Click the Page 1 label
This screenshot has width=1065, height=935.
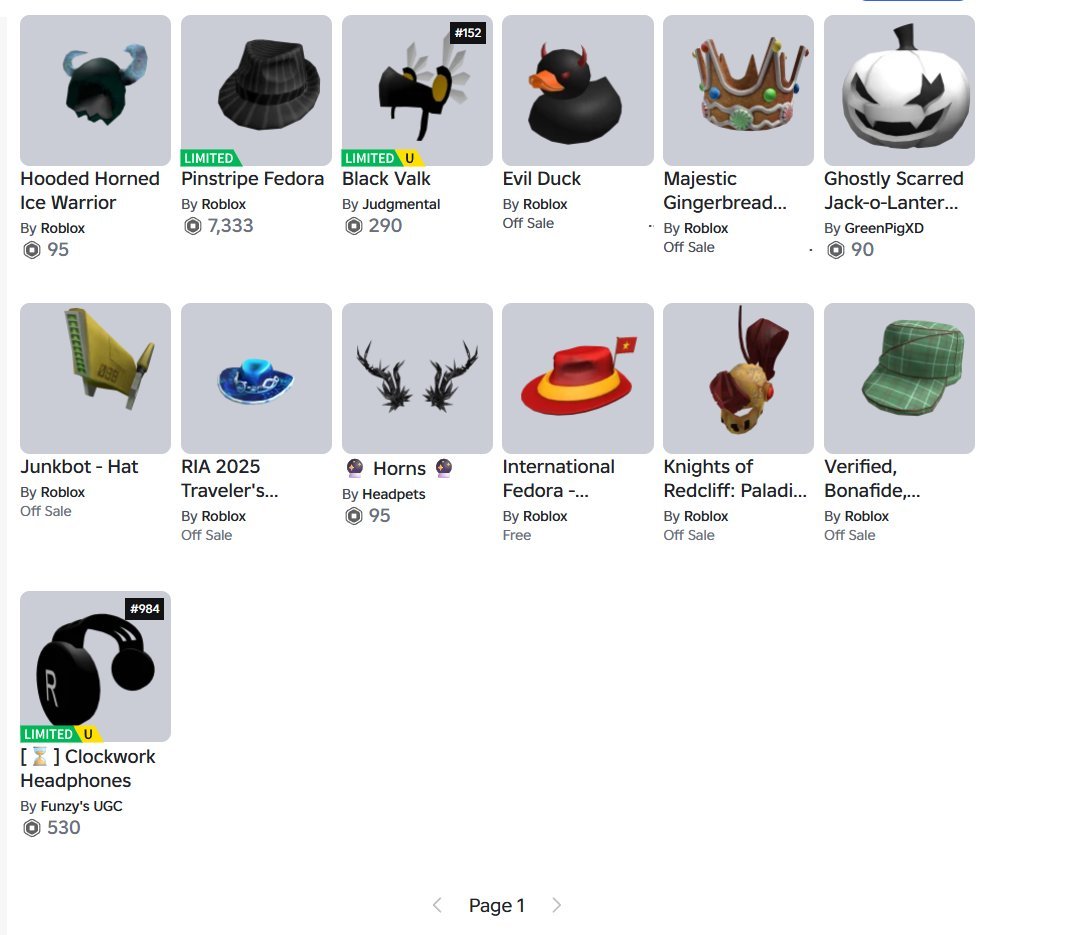tap(497, 905)
